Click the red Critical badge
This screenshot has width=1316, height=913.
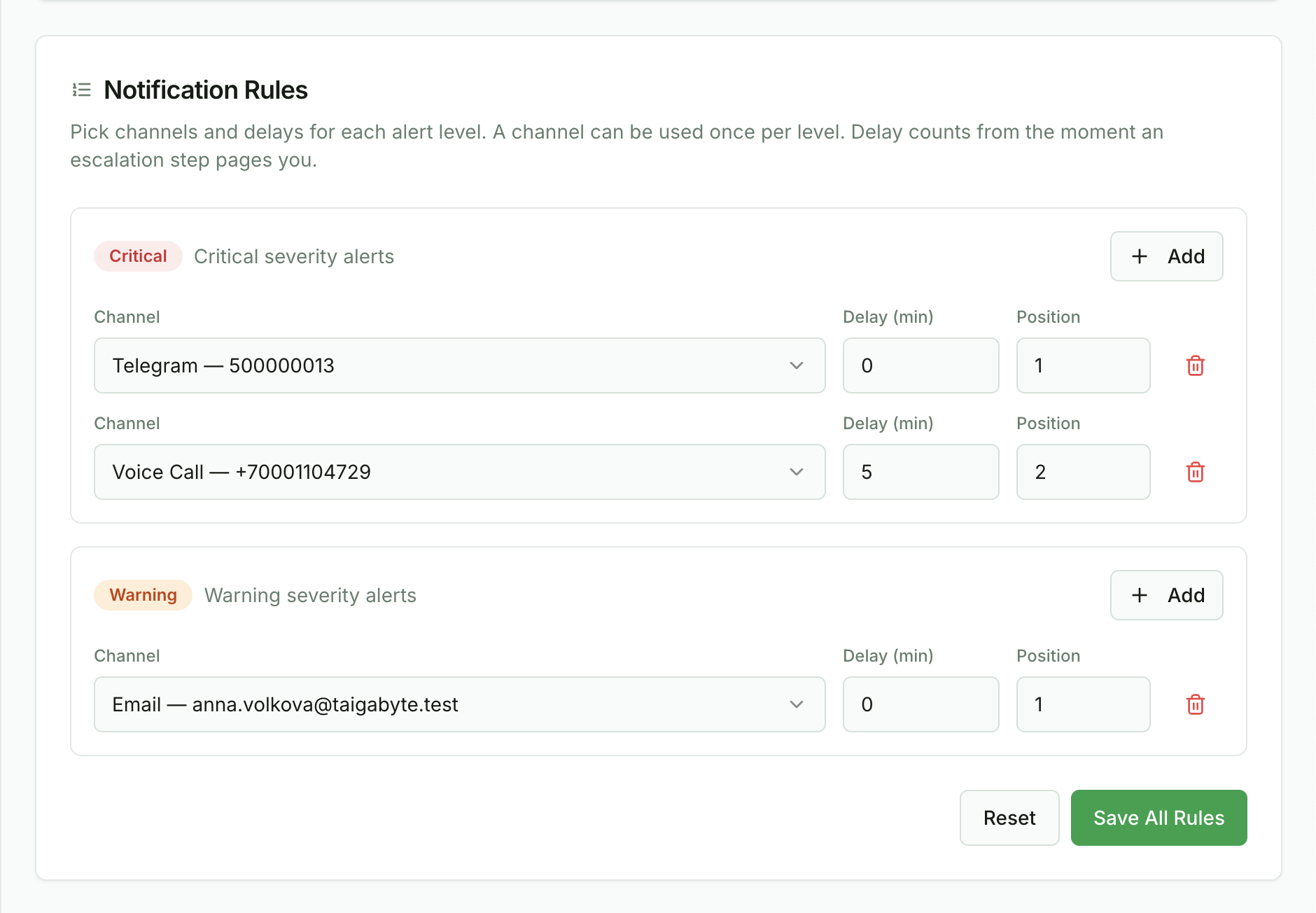pos(138,256)
